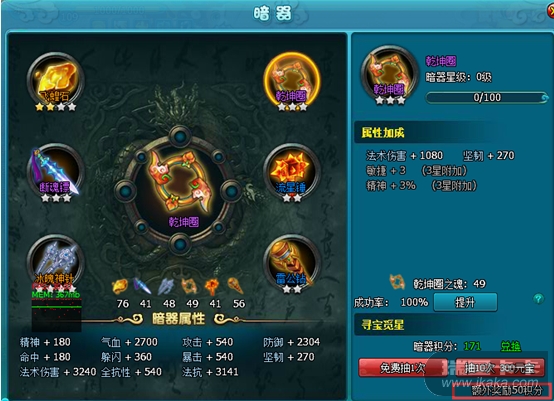The height and width of the screenshot is (401, 554).
Task: Click the central 乾坤圈 weapon display
Action: point(179,191)
